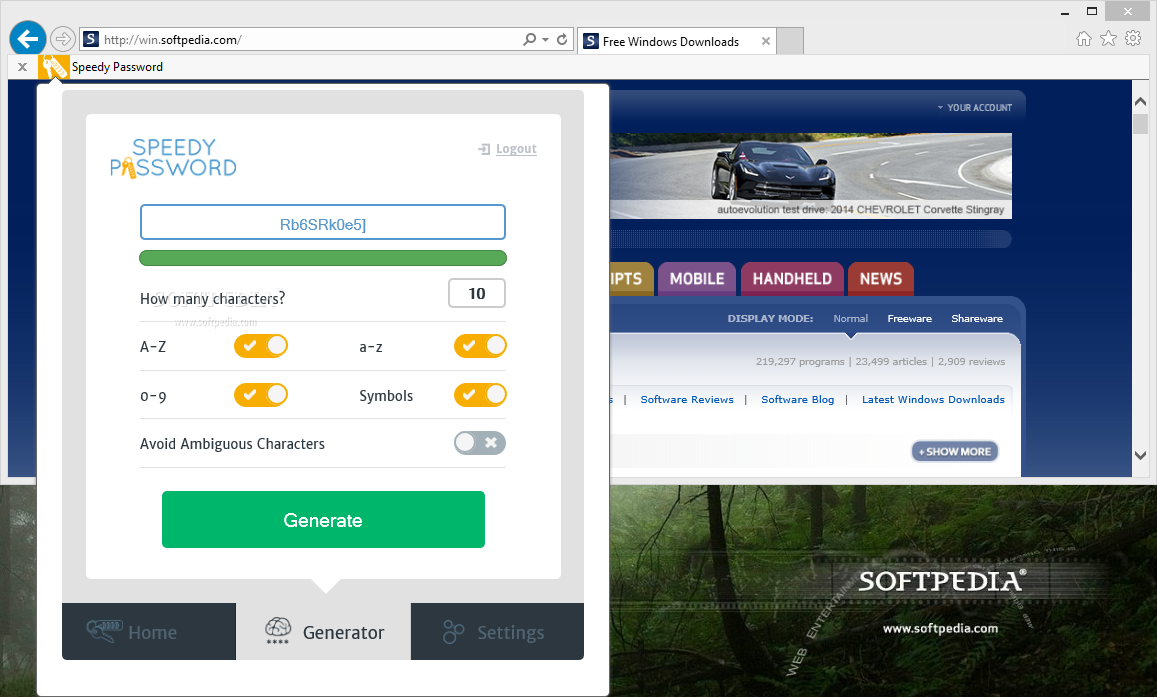
Task: Switch to the Generator tab
Action: 323,631
